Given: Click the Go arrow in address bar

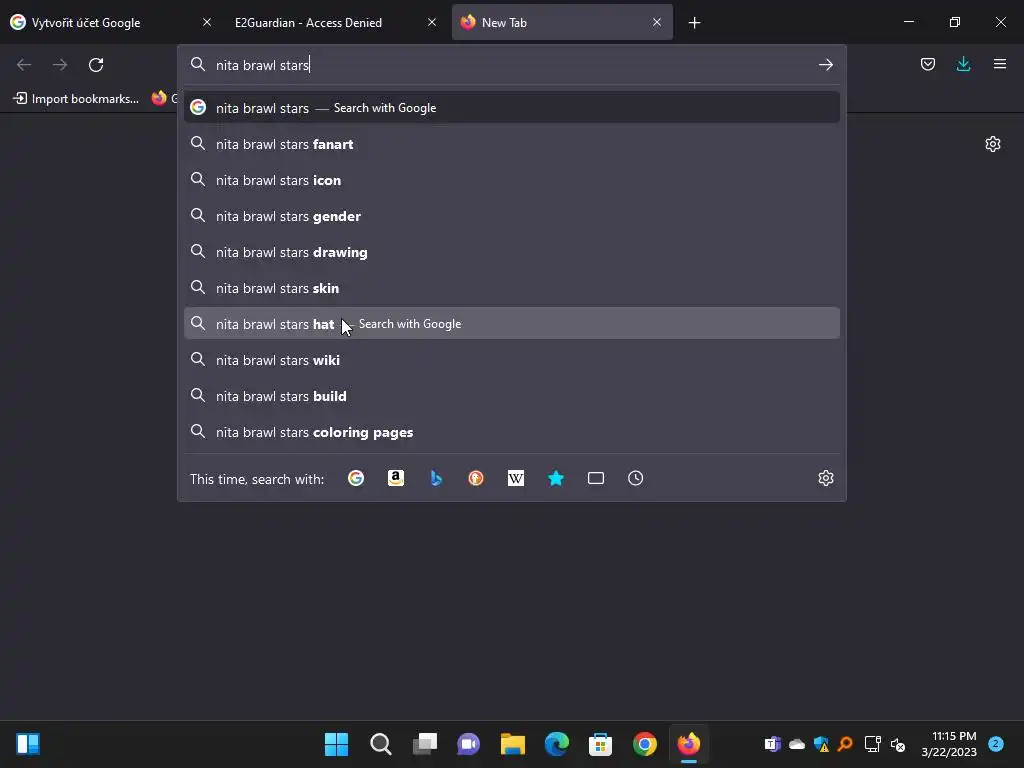Looking at the screenshot, I should pos(825,65).
